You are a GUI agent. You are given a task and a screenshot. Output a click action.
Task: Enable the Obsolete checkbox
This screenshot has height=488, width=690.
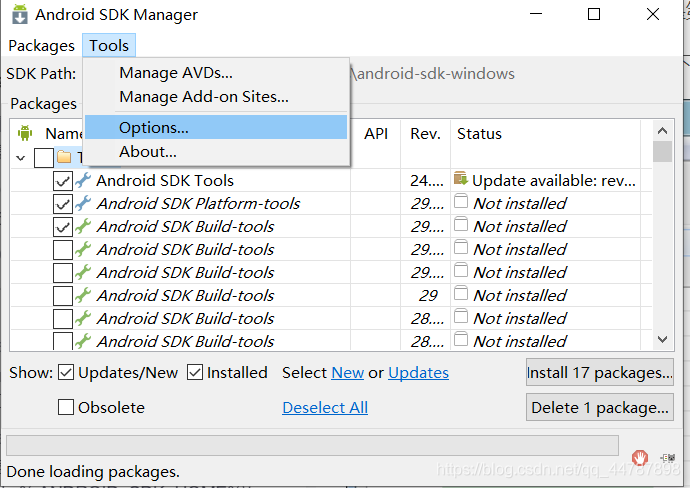[x=66, y=407]
